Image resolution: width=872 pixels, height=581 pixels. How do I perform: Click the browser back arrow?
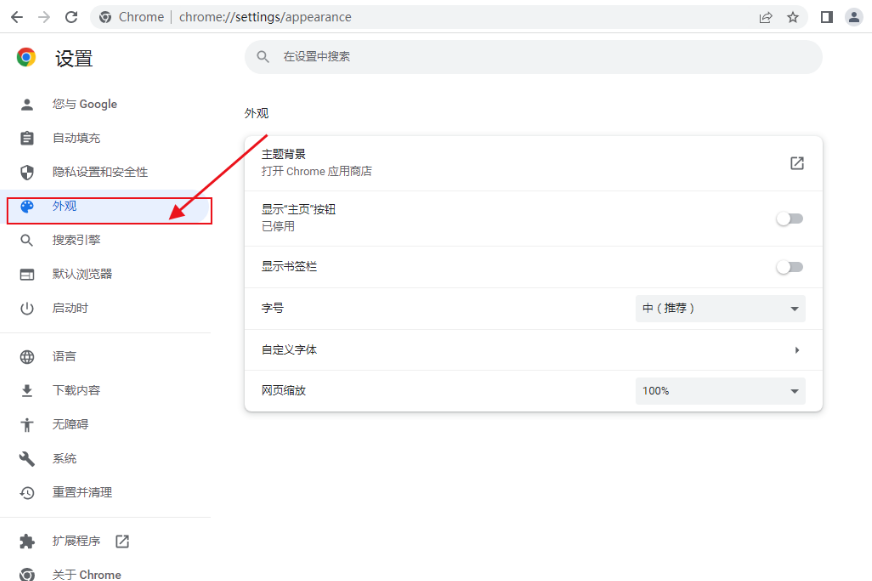pyautogui.click(x=17, y=17)
